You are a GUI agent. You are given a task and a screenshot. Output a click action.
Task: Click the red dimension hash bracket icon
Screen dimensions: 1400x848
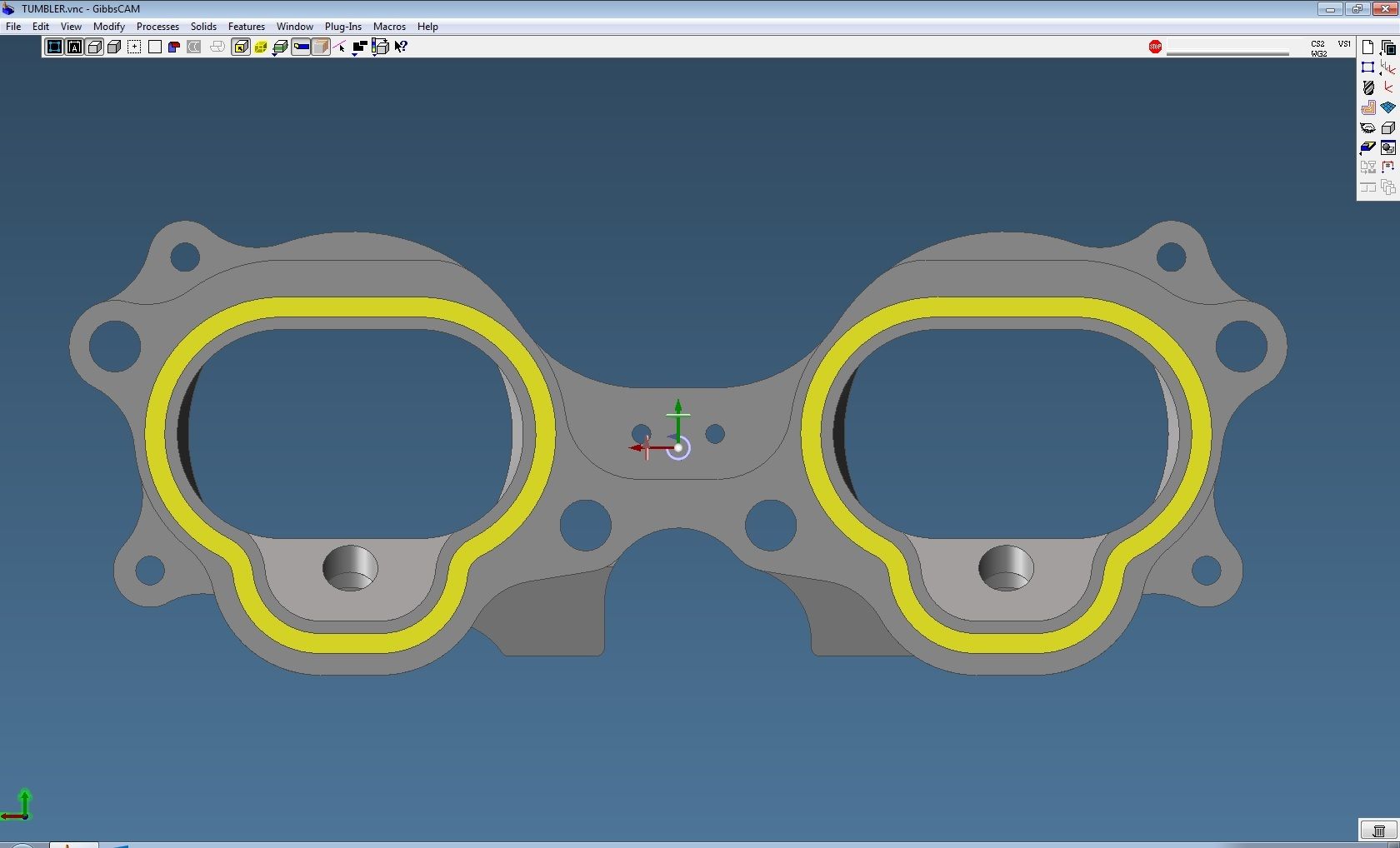(x=1387, y=167)
